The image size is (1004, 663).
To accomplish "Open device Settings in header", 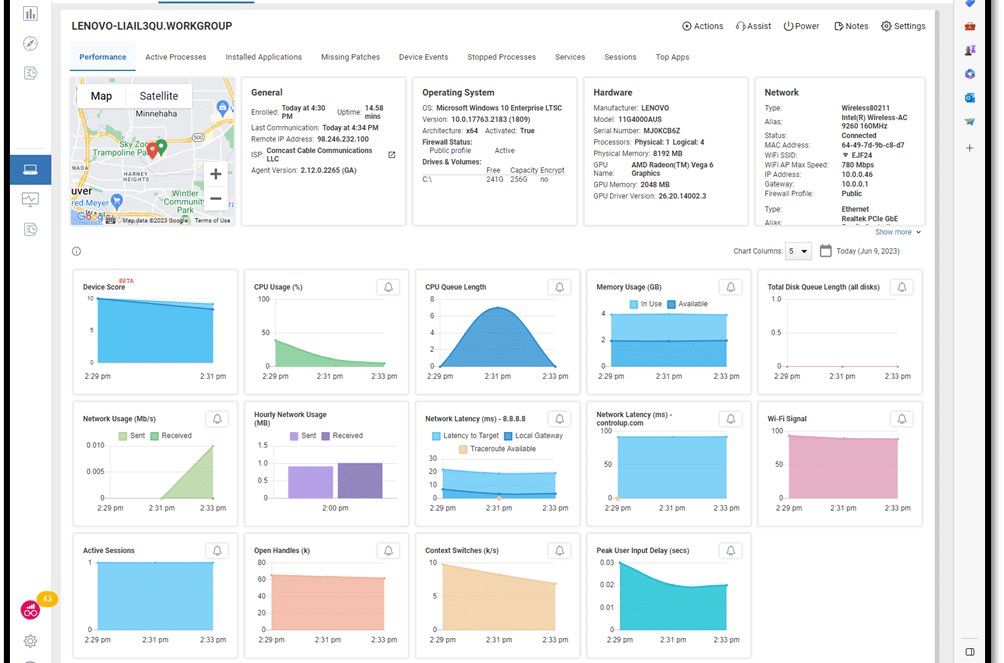I will tap(903, 26).
